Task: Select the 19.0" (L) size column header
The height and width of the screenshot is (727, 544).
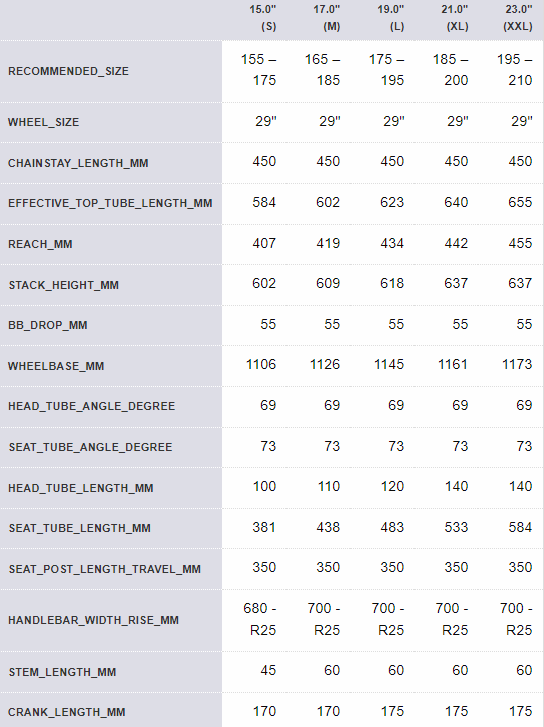Action: click(x=390, y=18)
